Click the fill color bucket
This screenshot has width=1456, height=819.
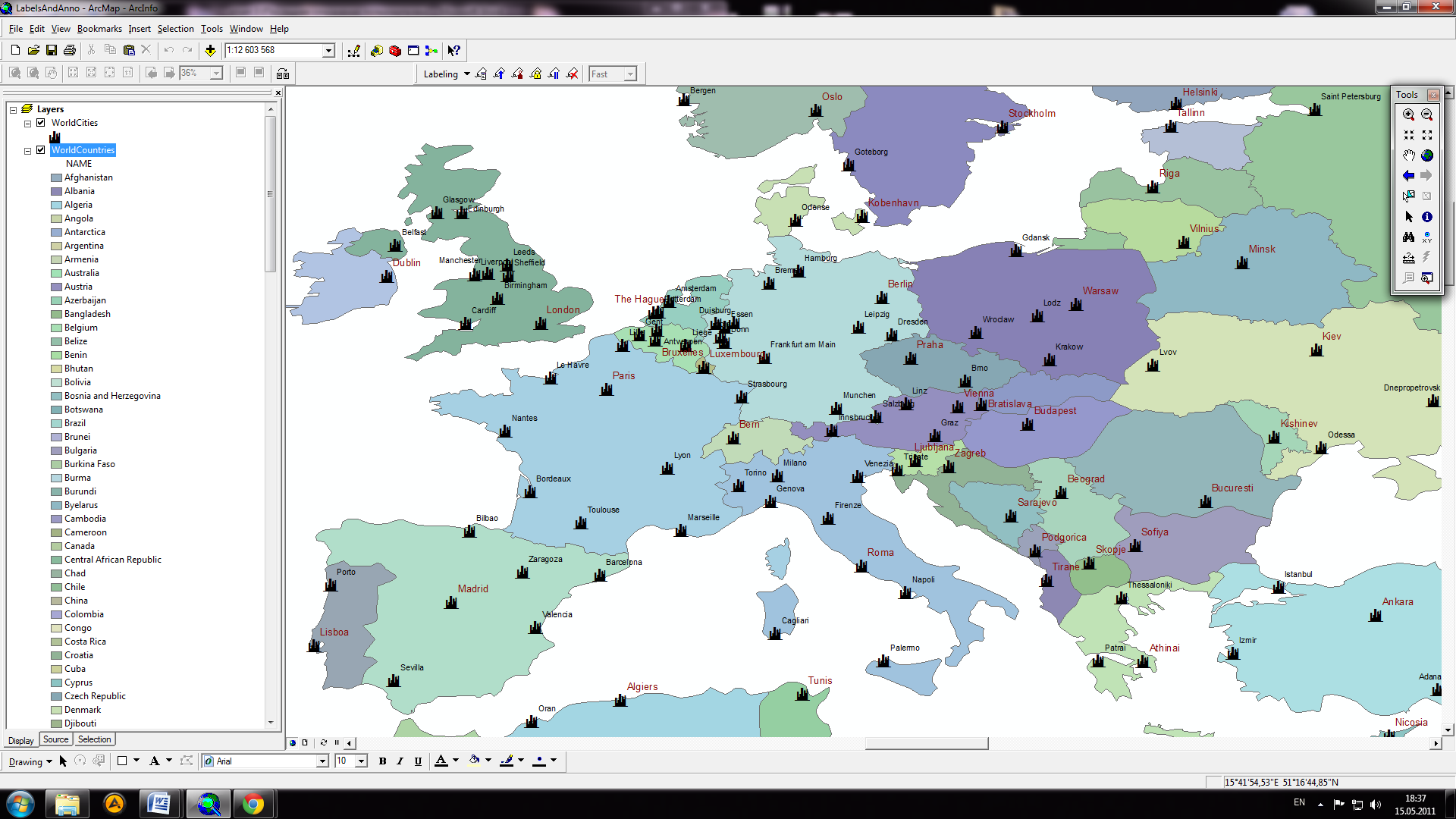tap(474, 761)
